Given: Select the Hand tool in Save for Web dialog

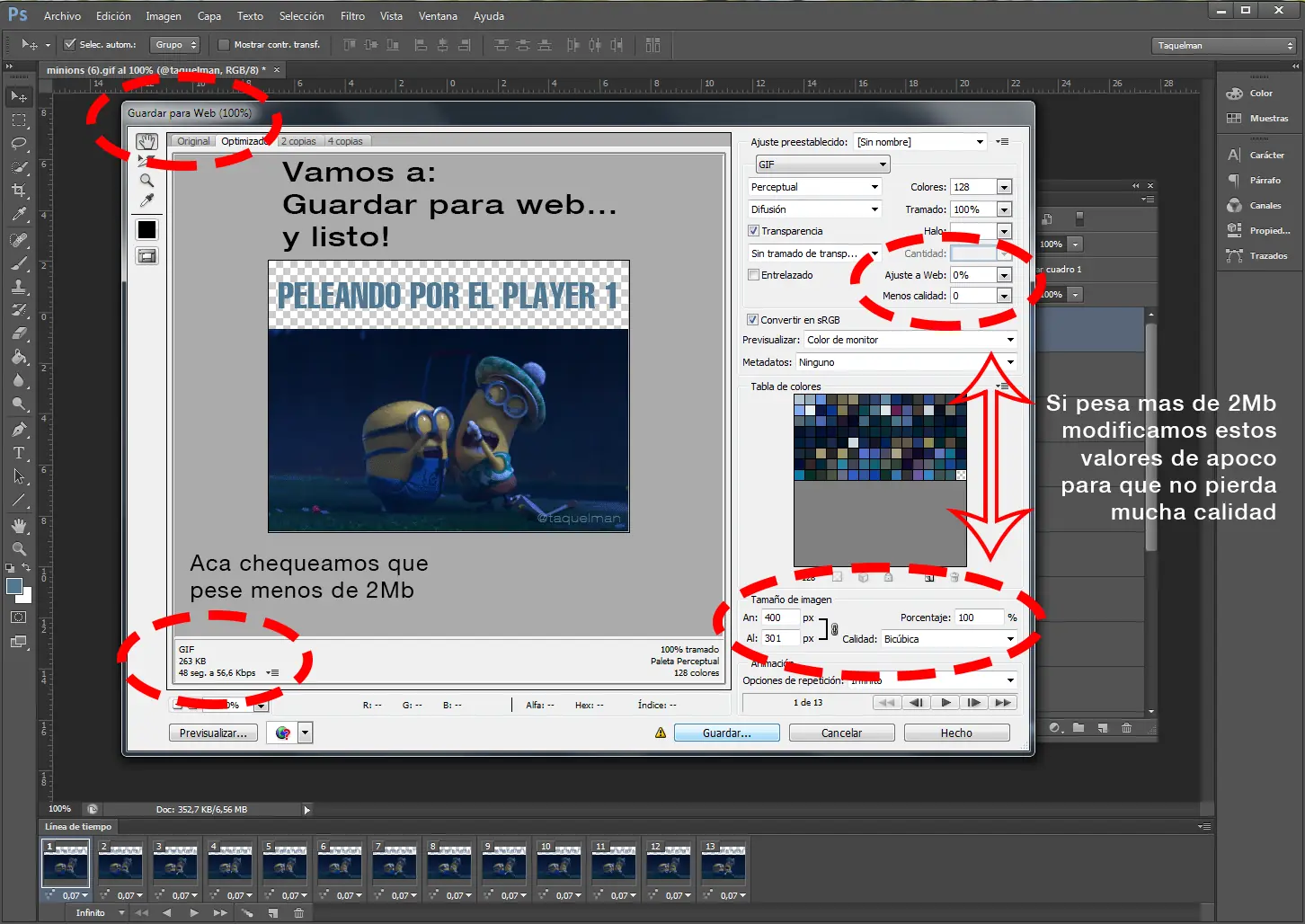Looking at the screenshot, I should point(146,142).
